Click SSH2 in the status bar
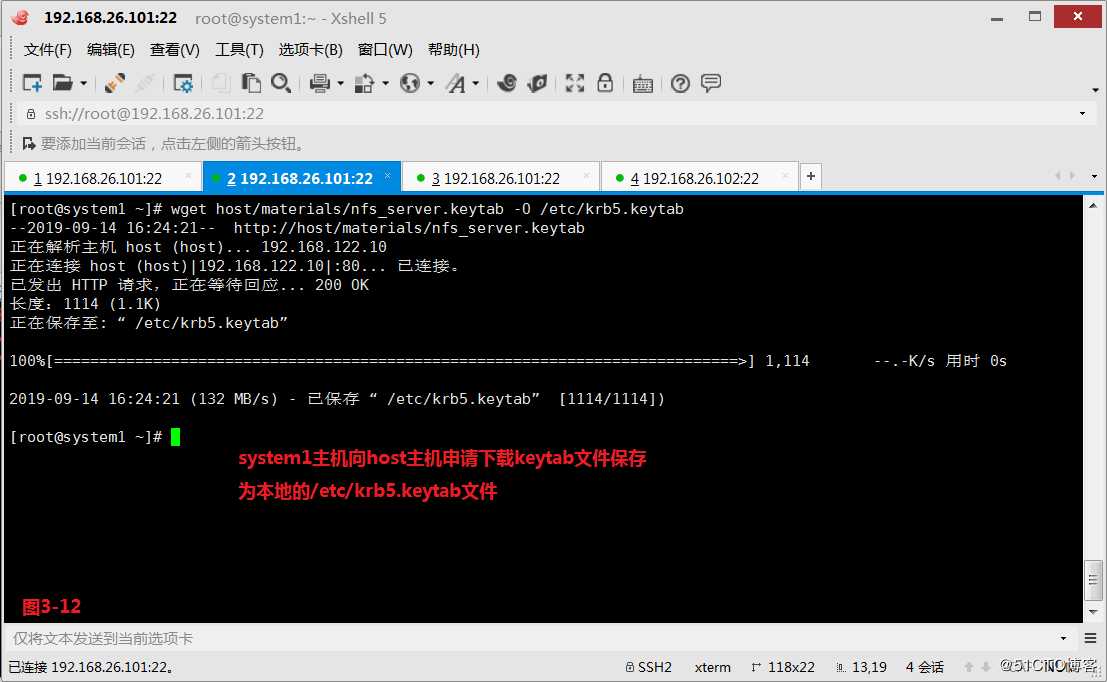The height and width of the screenshot is (682, 1107). 649,667
